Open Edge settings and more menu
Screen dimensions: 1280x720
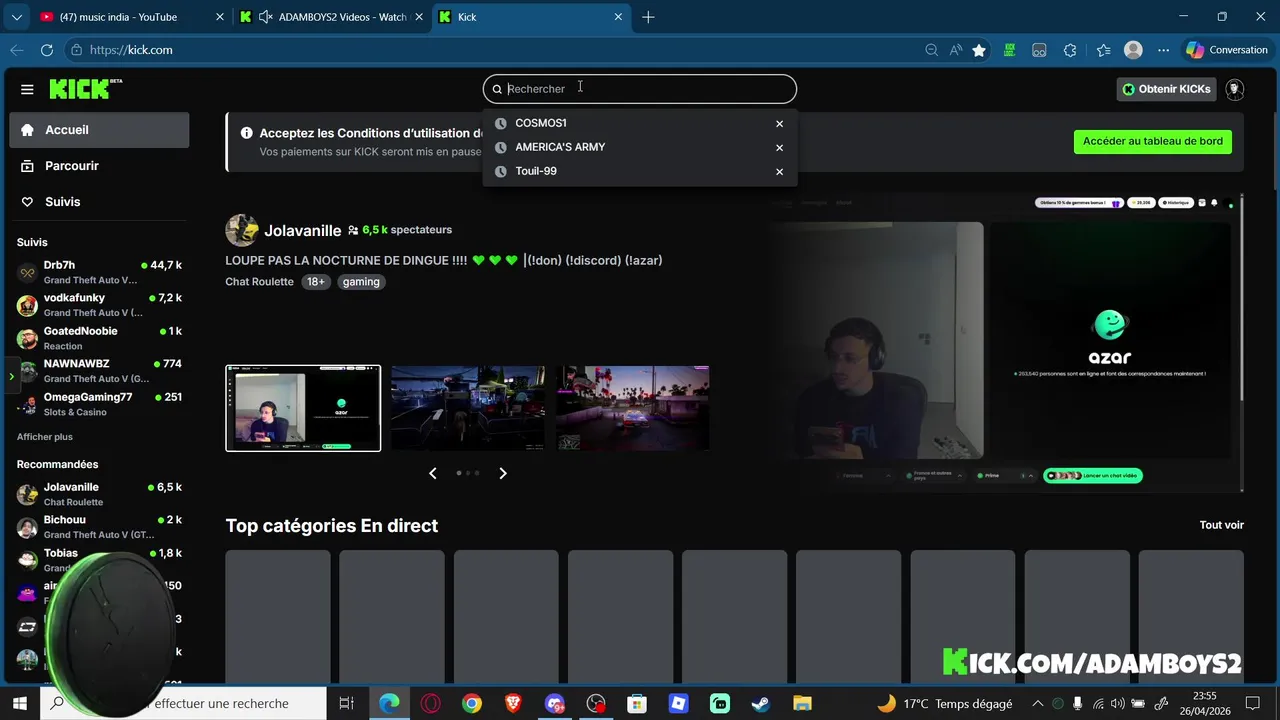1163,50
